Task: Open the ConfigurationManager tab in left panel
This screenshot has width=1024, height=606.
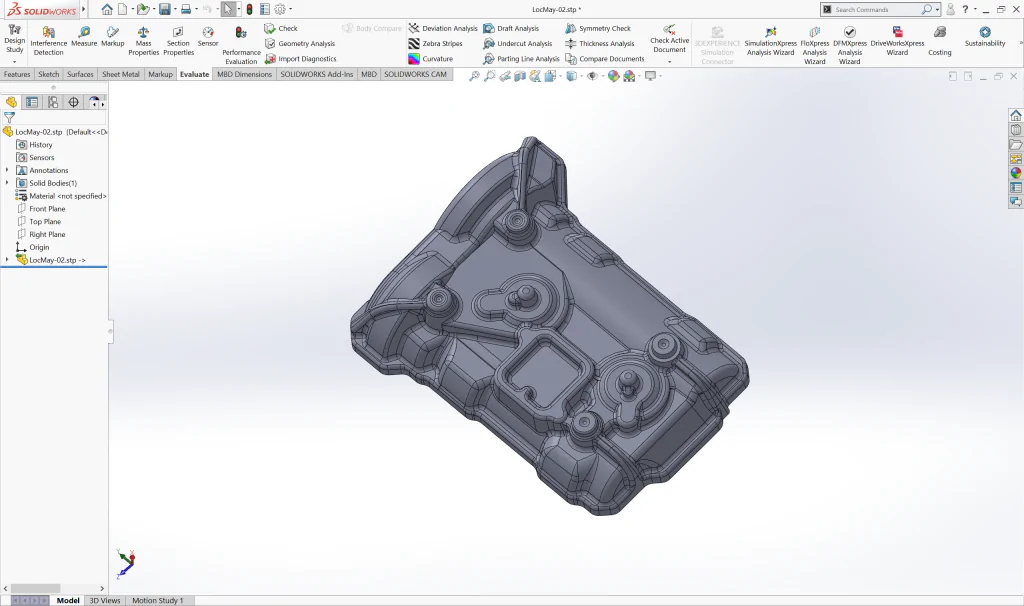Action: [53, 102]
